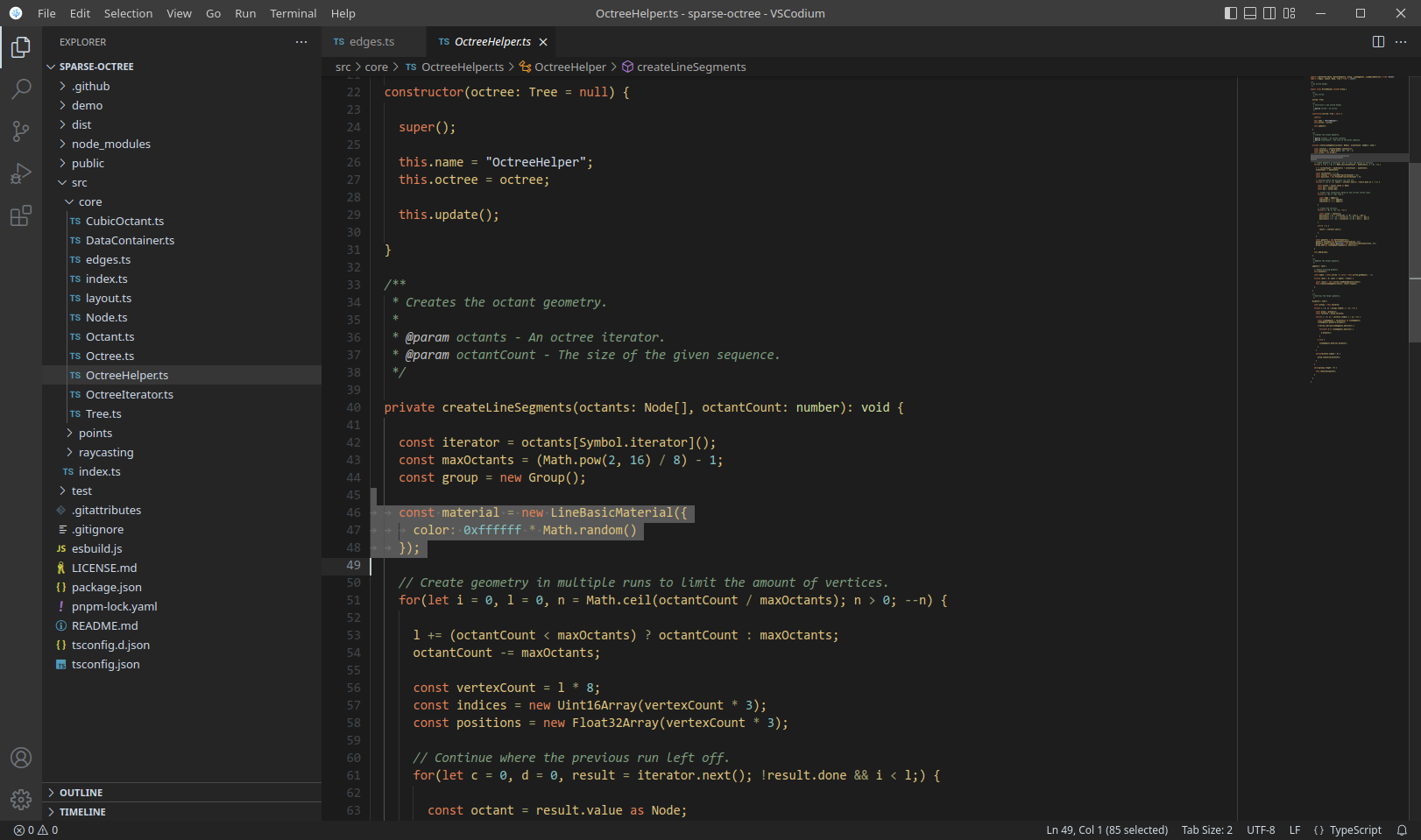Viewport: 1421px width, 840px height.
Task: Click the VSCodium application logo
Action: pyautogui.click(x=16, y=13)
